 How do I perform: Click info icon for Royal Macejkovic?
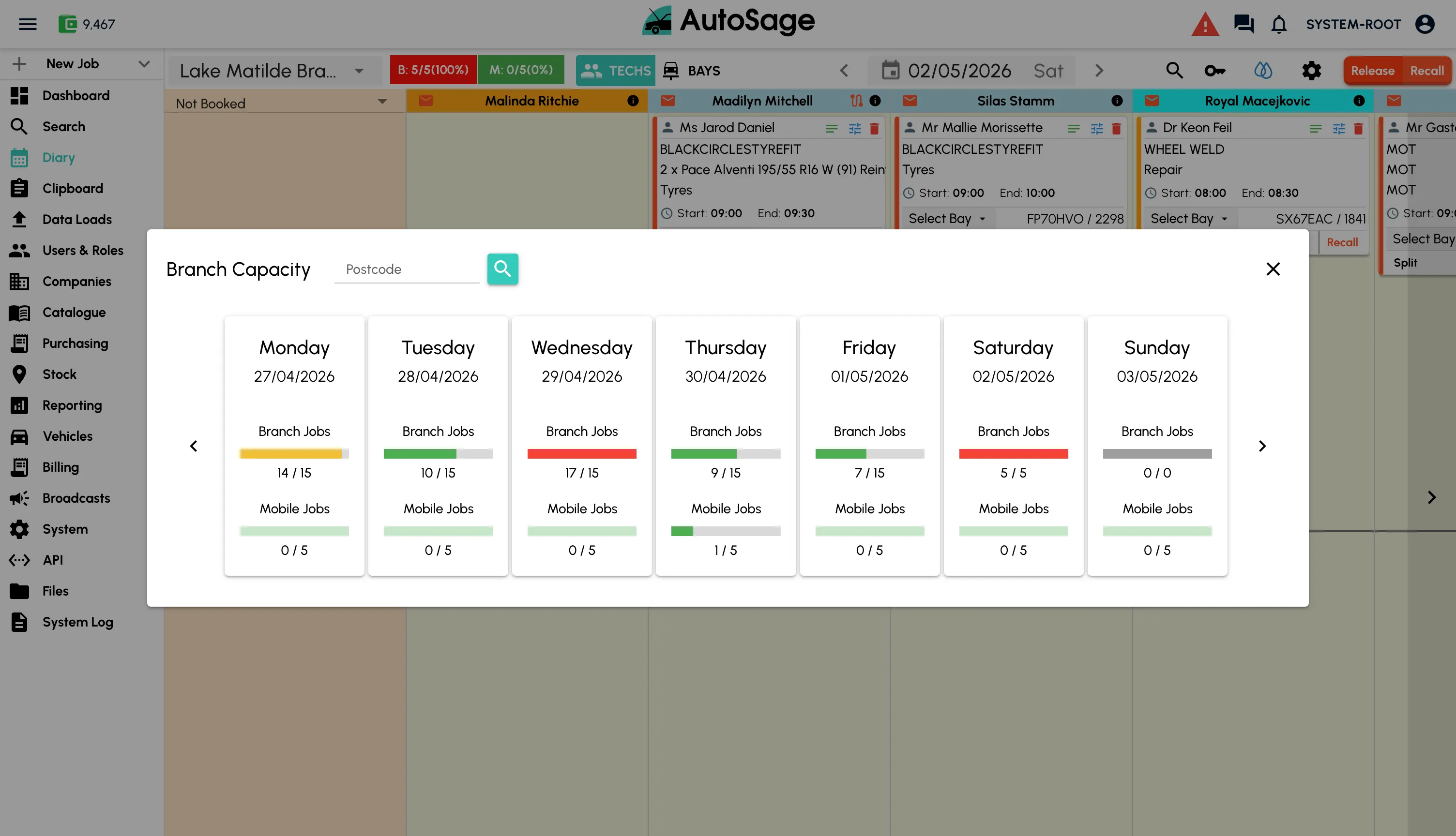(1359, 101)
